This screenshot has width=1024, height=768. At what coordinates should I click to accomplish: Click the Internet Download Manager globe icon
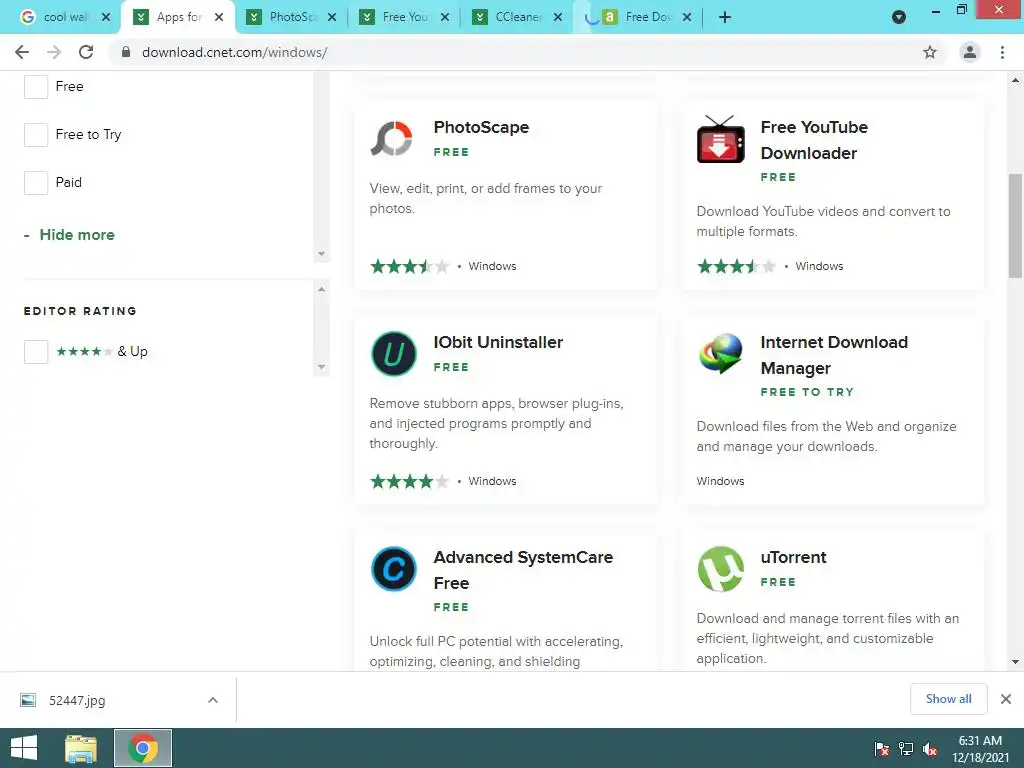[x=720, y=353]
